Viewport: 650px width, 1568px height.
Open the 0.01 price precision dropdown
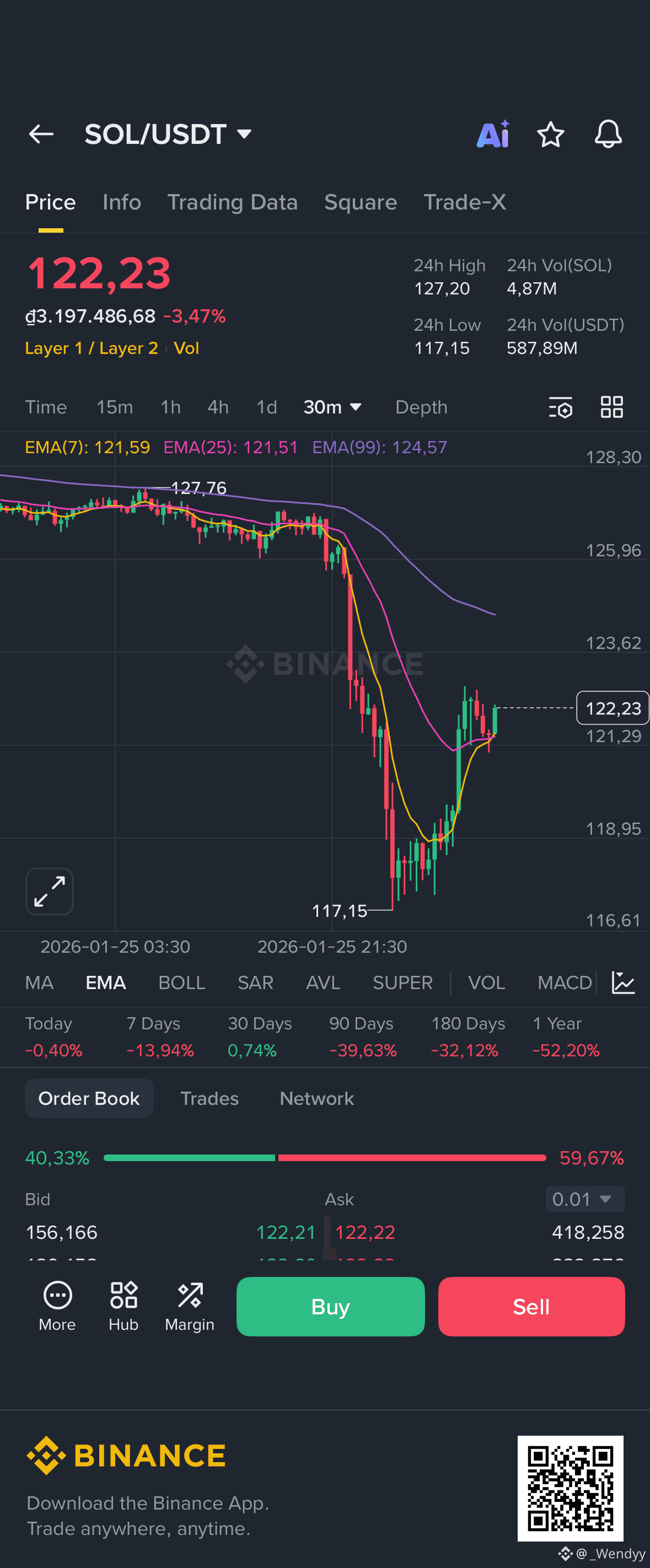584,1199
